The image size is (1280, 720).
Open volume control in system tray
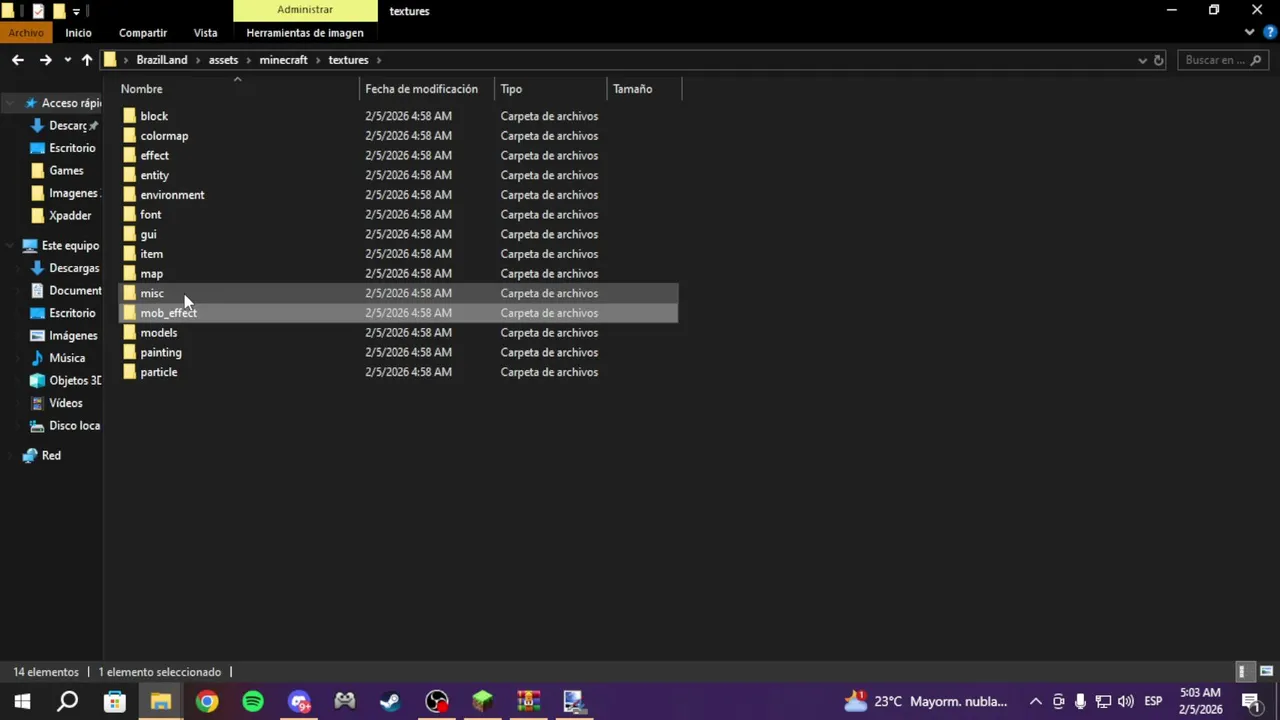click(x=1126, y=702)
